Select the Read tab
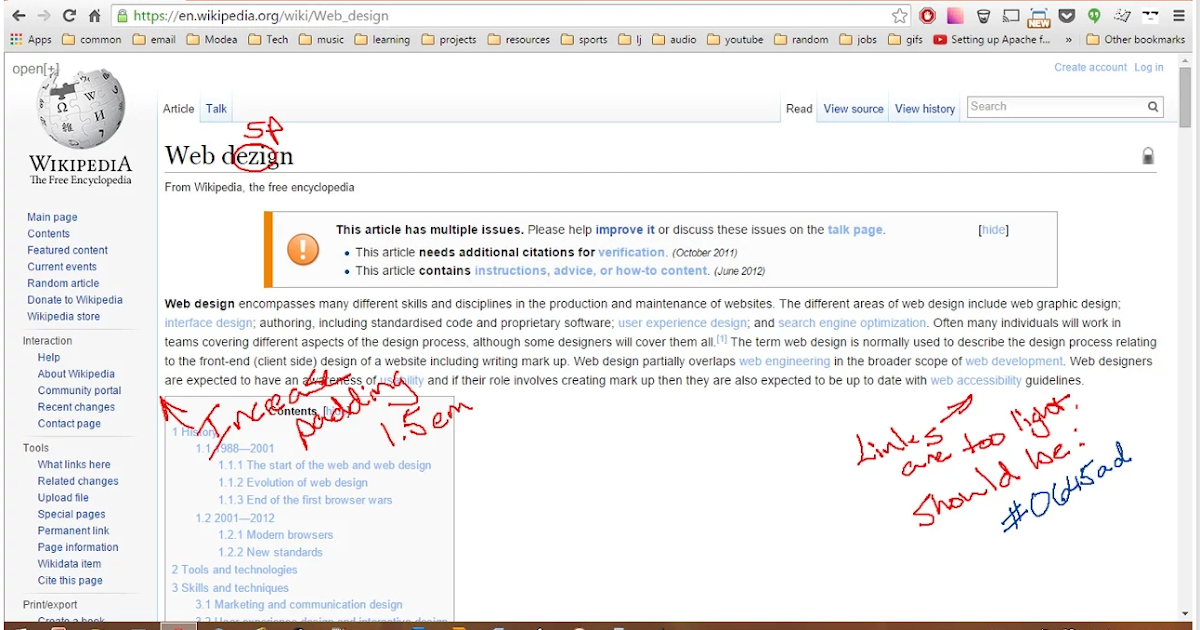 coord(799,109)
